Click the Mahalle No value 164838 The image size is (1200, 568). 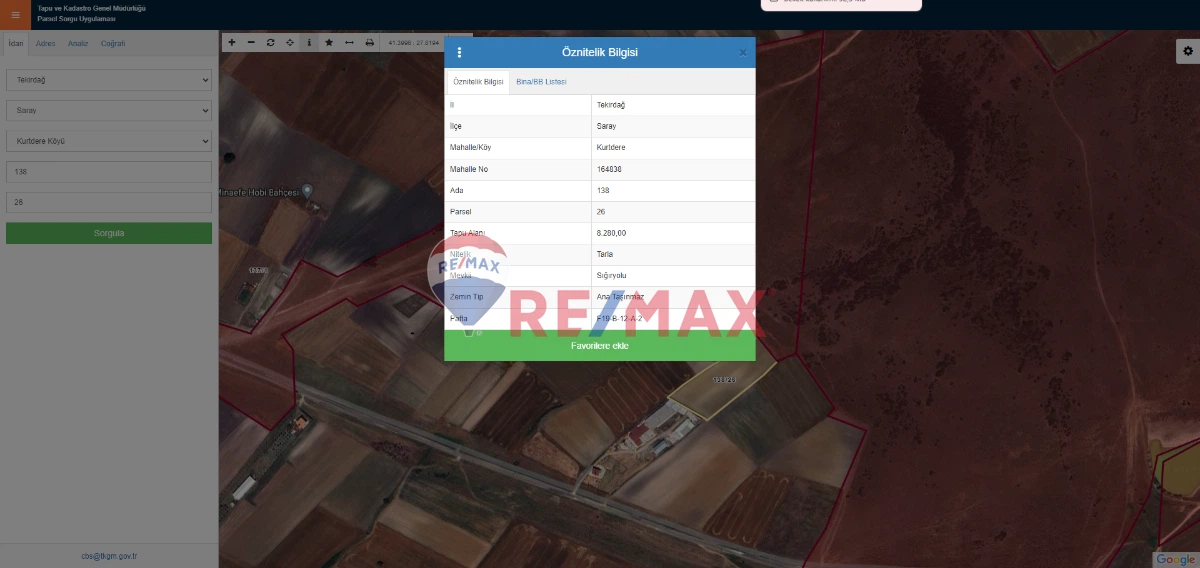coord(673,169)
